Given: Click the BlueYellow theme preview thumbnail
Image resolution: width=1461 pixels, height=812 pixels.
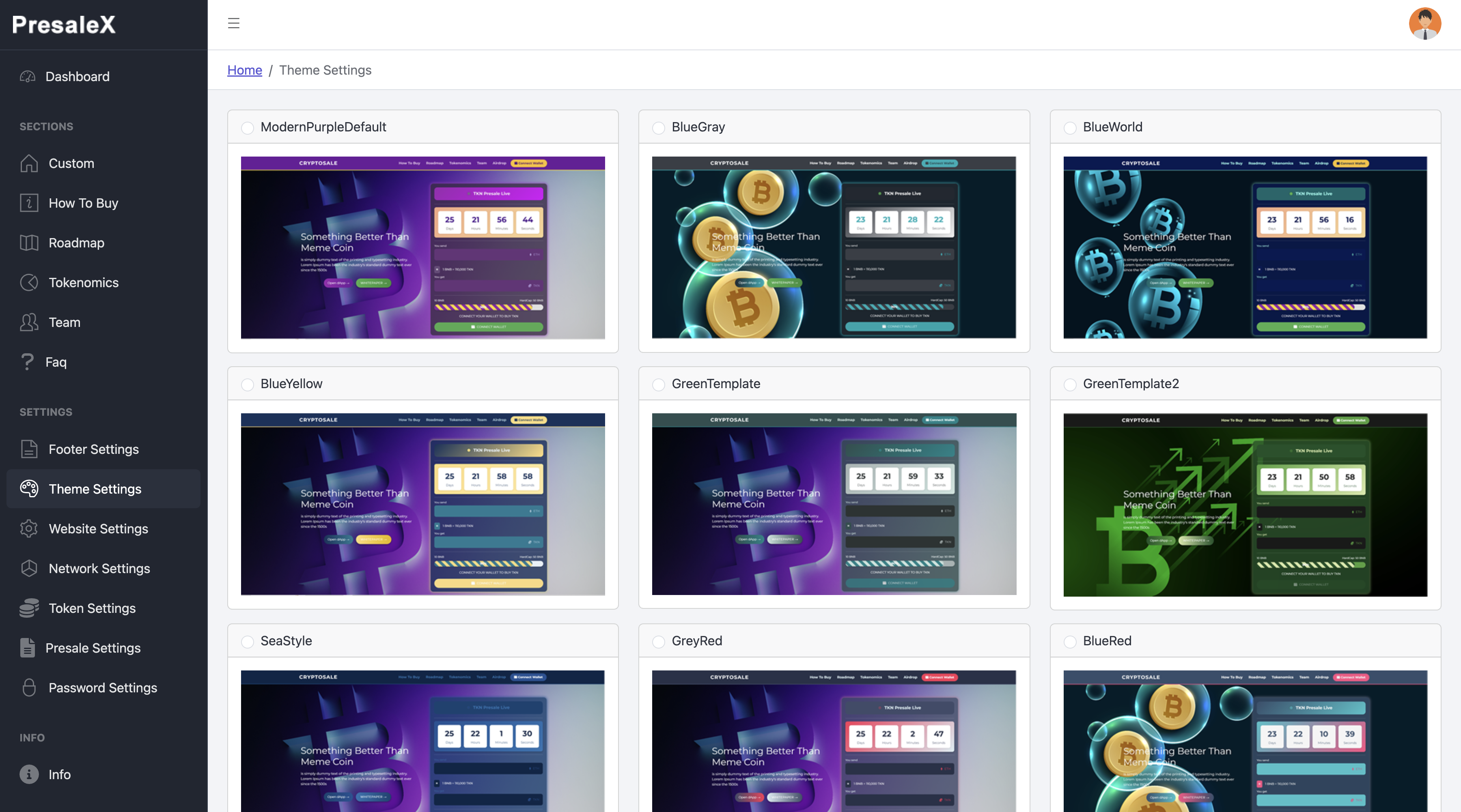Looking at the screenshot, I should tap(422, 504).
